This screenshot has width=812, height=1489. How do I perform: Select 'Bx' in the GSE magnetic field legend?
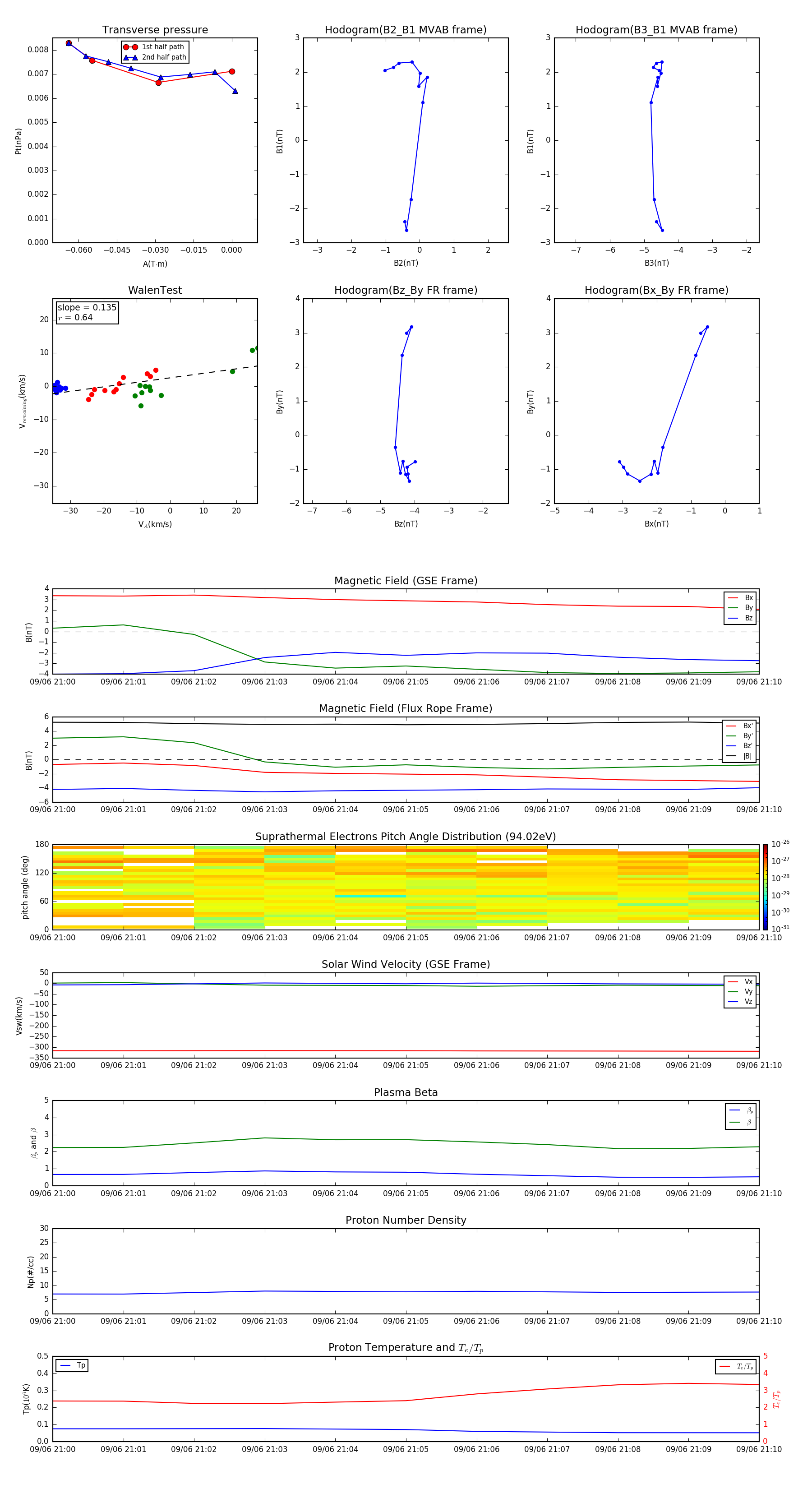[x=740, y=598]
